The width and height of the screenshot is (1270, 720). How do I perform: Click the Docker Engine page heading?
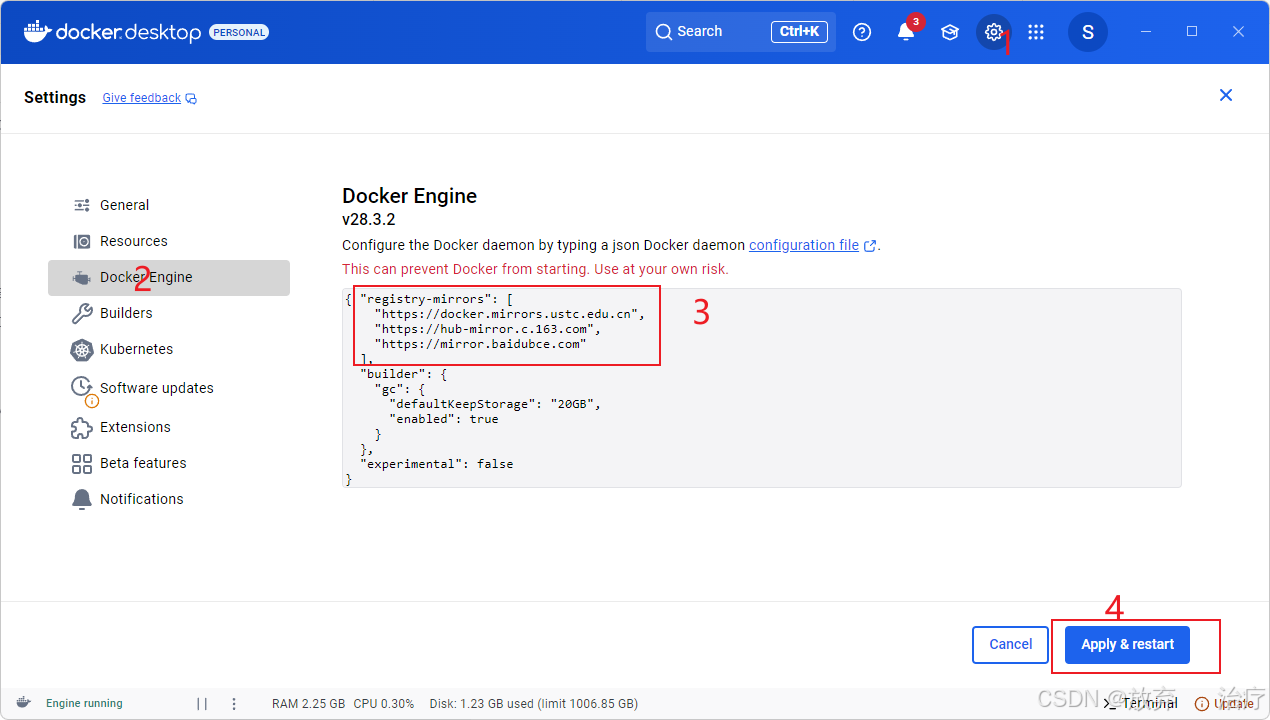409,196
